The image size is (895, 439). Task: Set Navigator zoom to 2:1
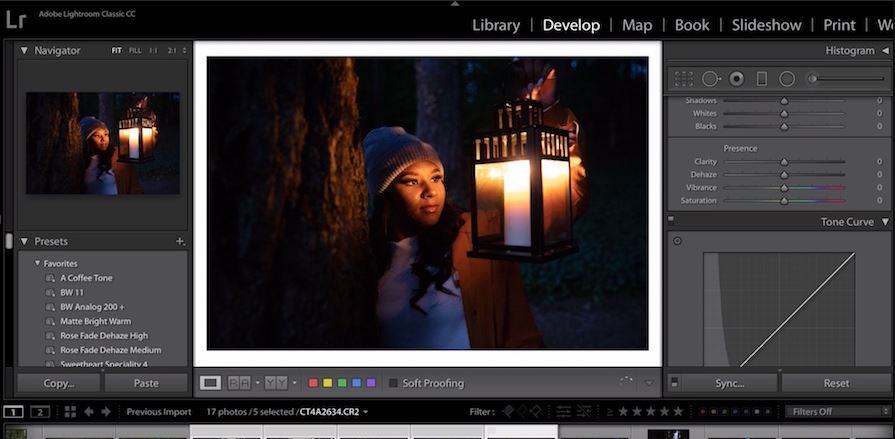(172, 50)
